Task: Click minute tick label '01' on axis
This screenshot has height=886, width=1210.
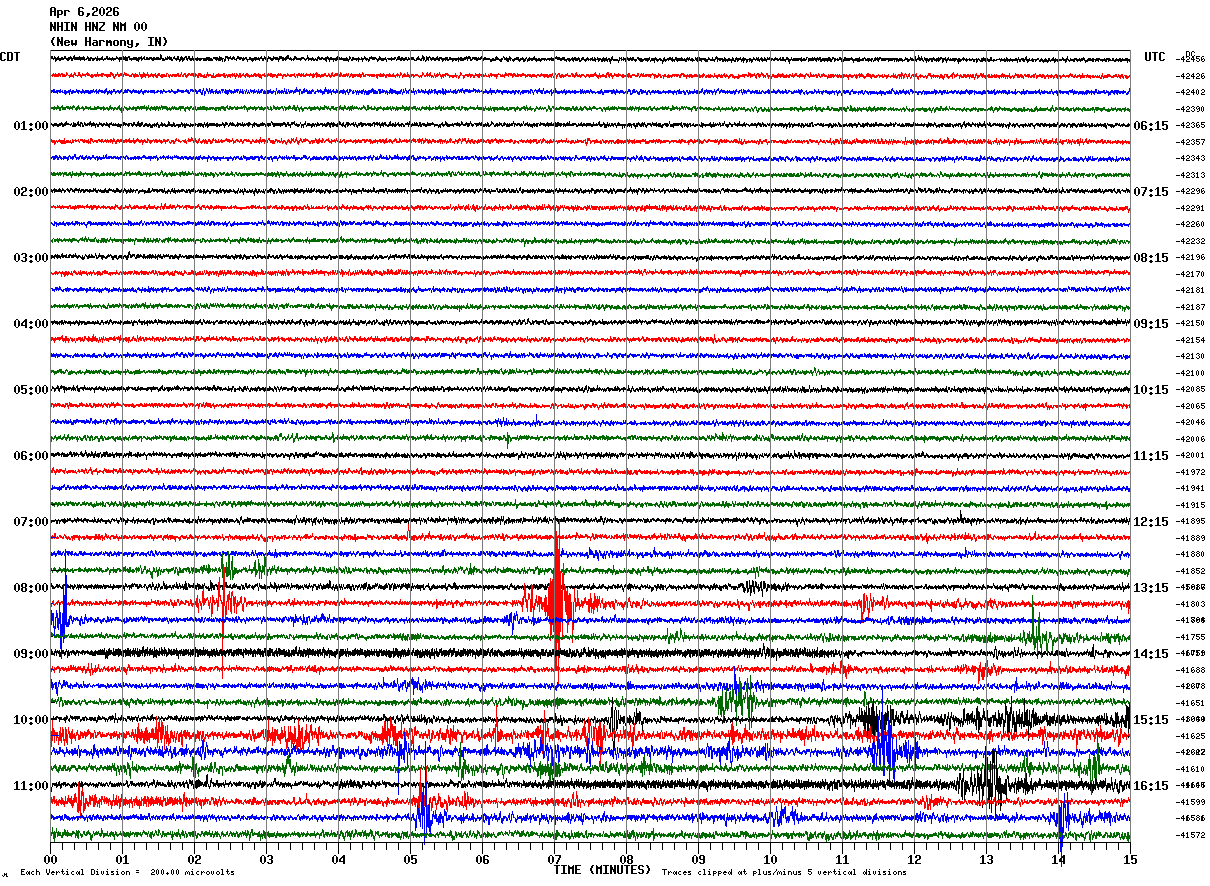Action: [122, 859]
